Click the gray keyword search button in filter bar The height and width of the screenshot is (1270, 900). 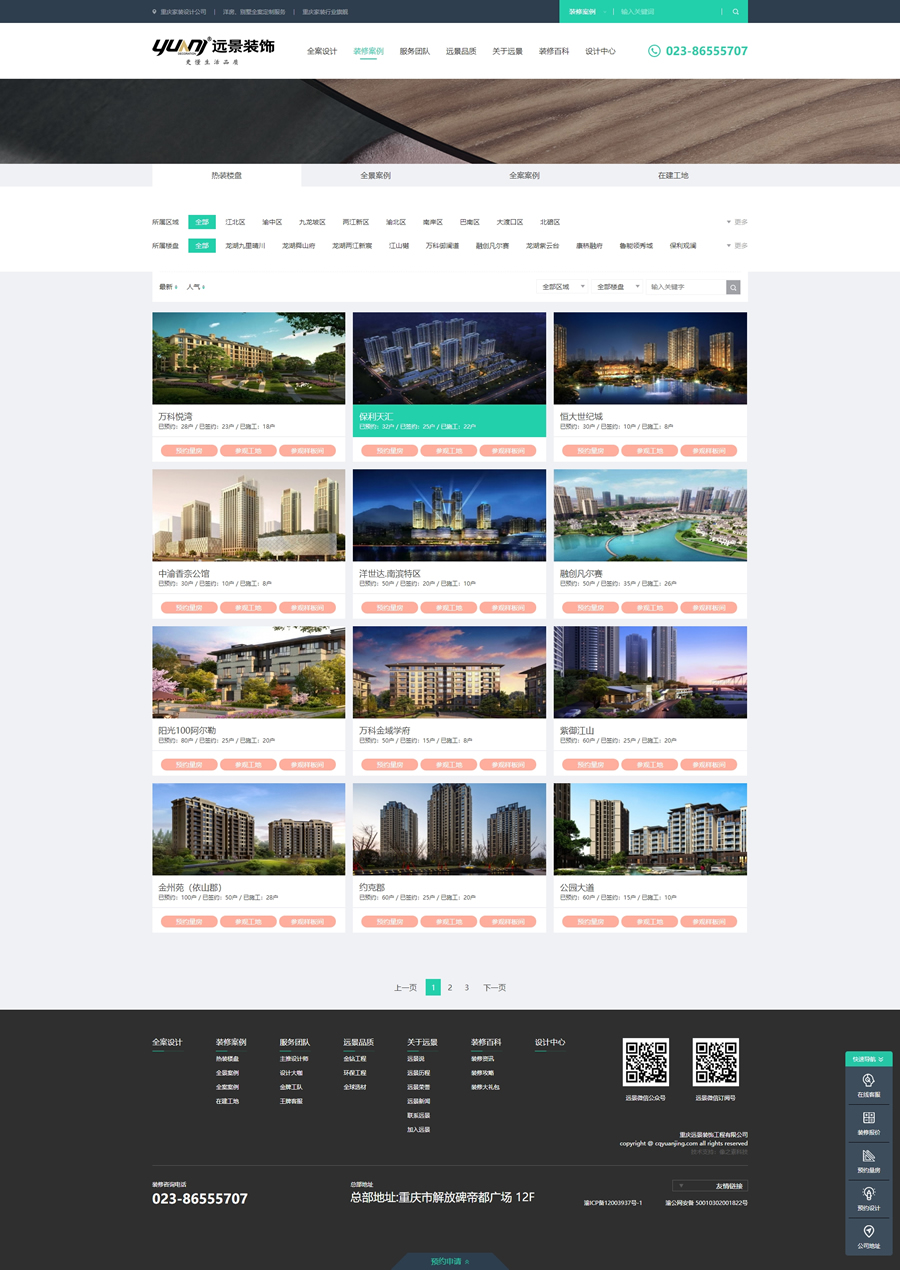[x=733, y=287]
